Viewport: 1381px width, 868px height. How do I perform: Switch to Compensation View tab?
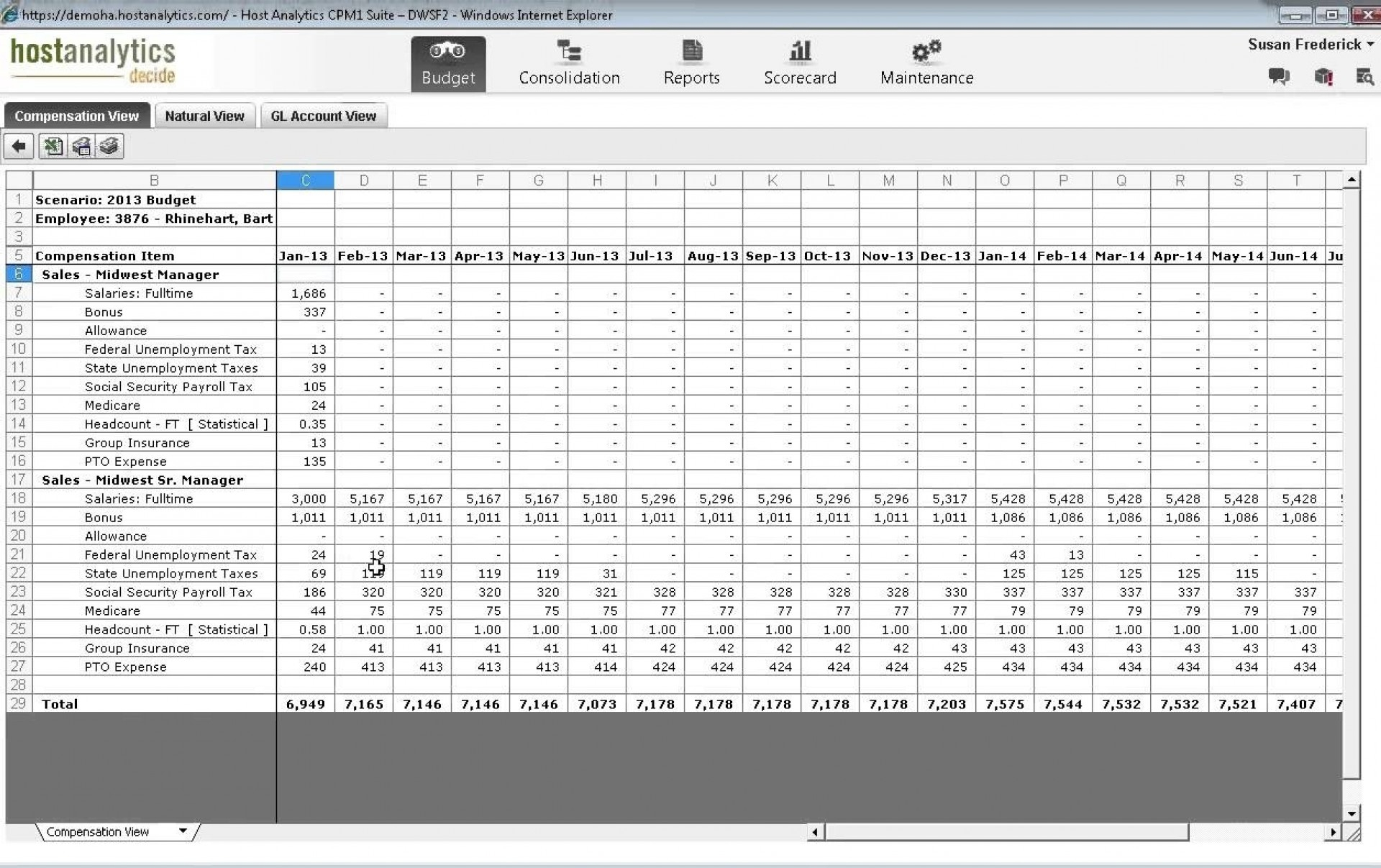click(77, 115)
